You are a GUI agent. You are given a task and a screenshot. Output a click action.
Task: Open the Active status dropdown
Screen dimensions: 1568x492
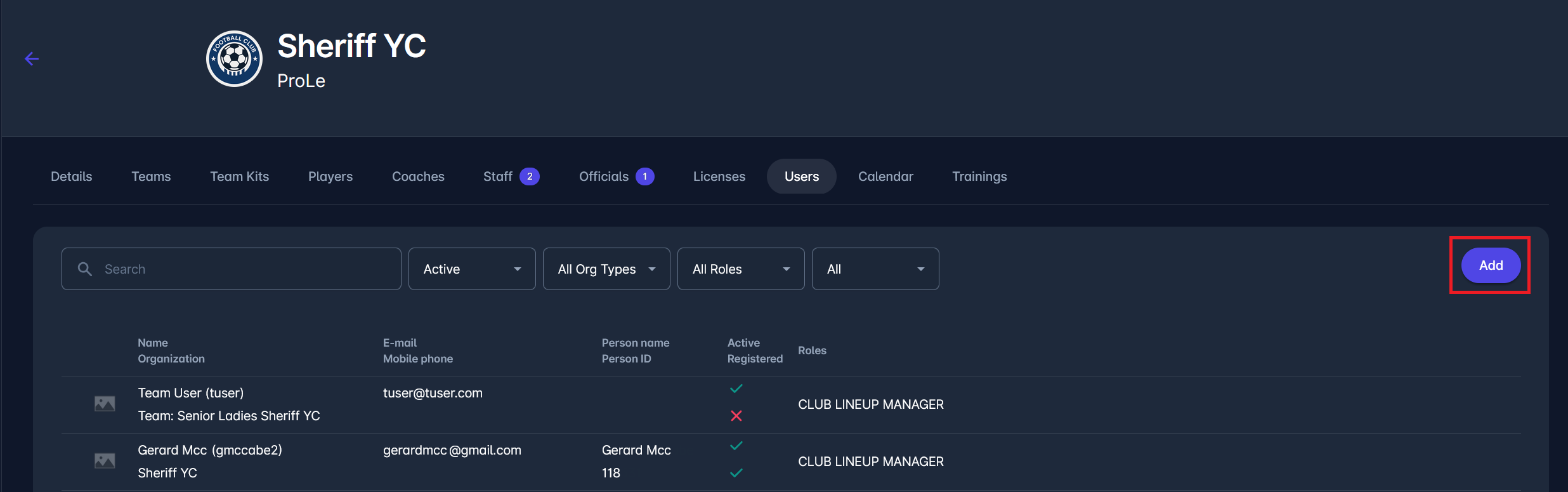coord(472,269)
